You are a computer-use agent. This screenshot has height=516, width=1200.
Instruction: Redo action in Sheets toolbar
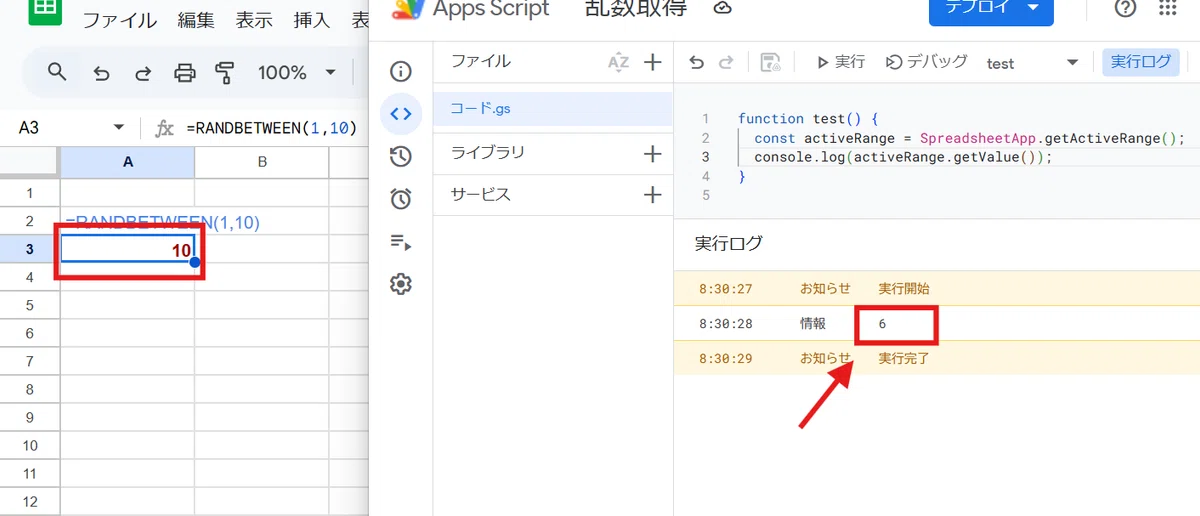pos(143,73)
